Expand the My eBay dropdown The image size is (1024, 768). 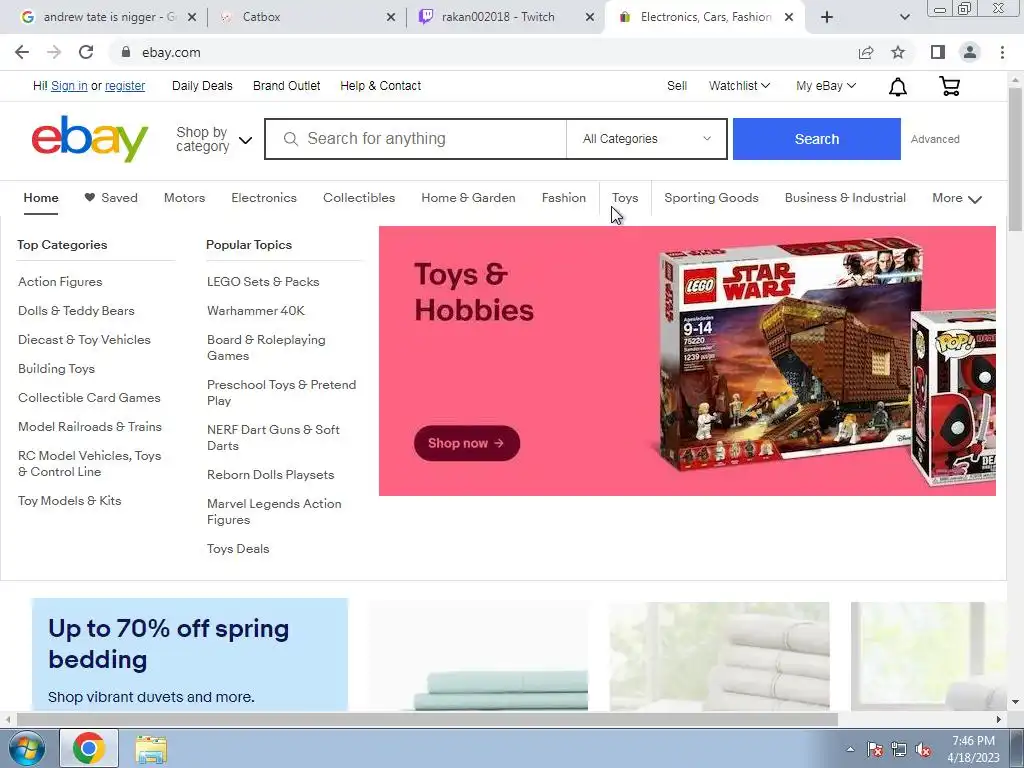[825, 86]
